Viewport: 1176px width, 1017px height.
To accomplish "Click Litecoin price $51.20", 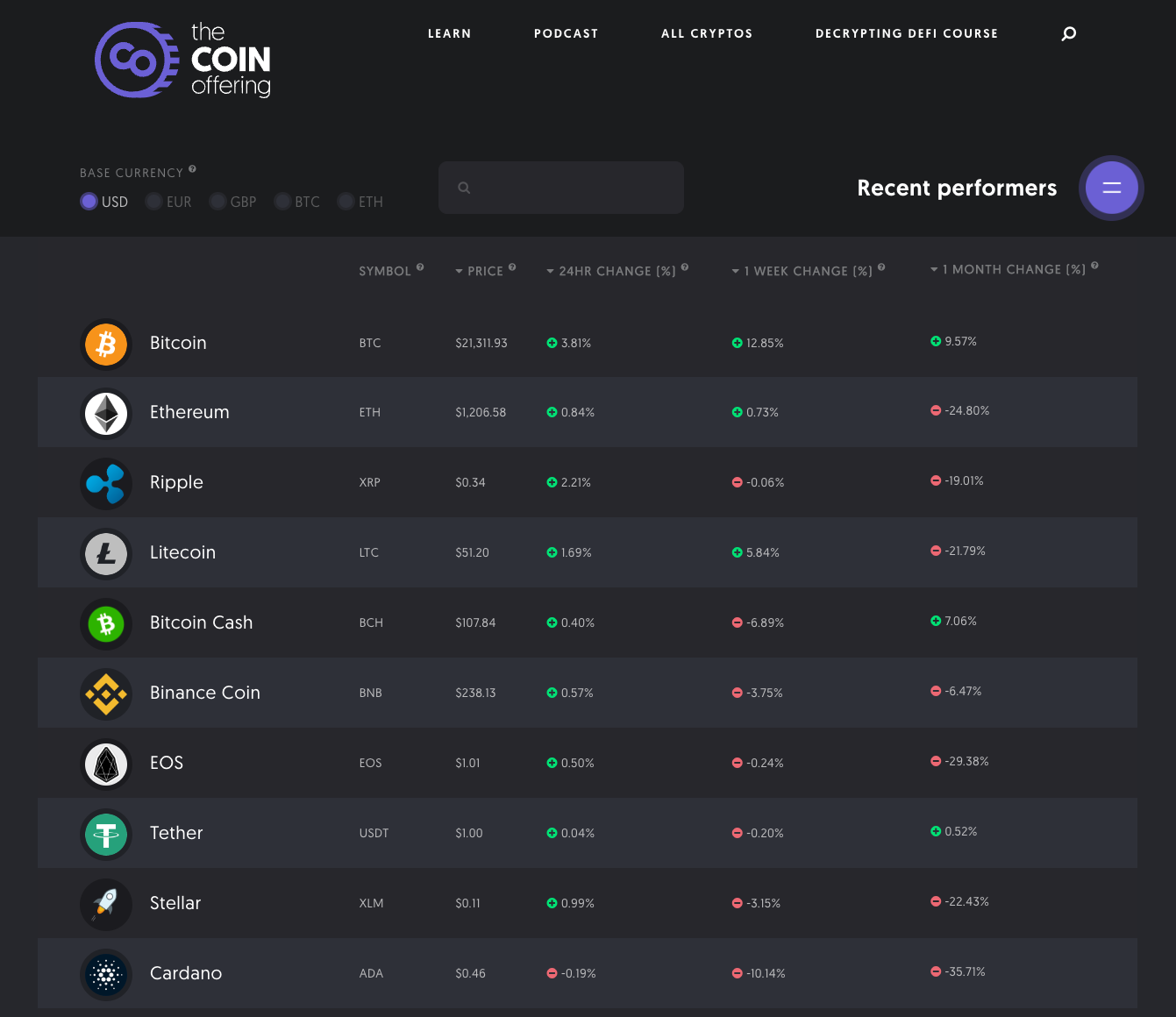I will tap(472, 552).
